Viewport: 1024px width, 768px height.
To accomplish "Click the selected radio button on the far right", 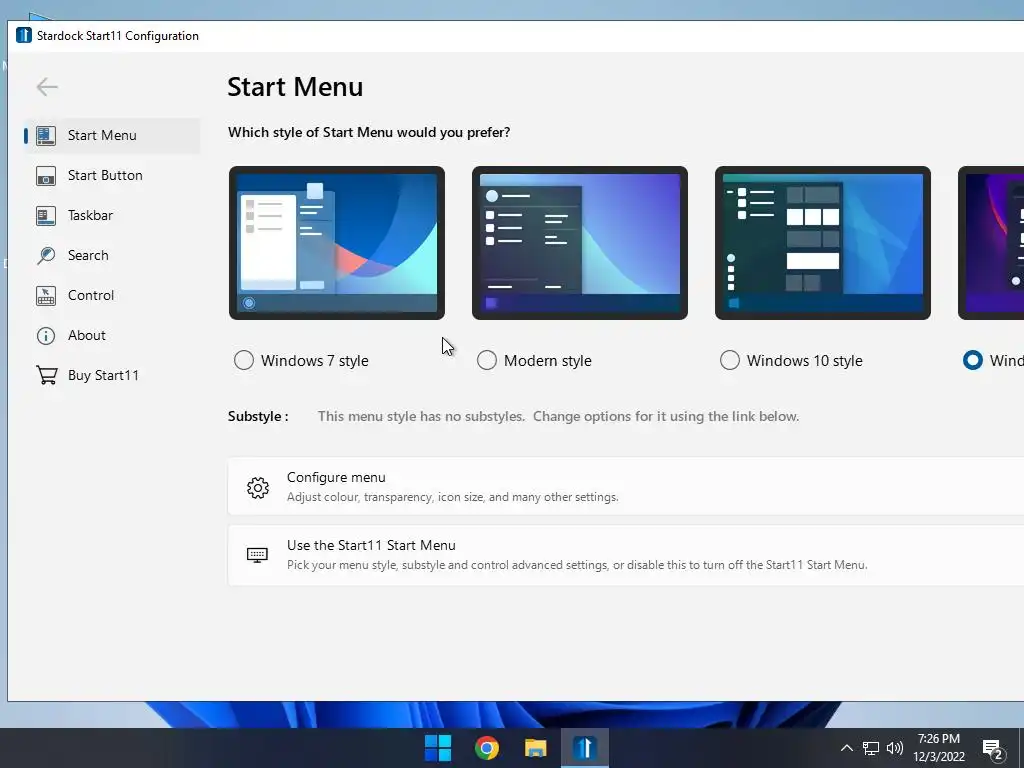I will (972, 360).
